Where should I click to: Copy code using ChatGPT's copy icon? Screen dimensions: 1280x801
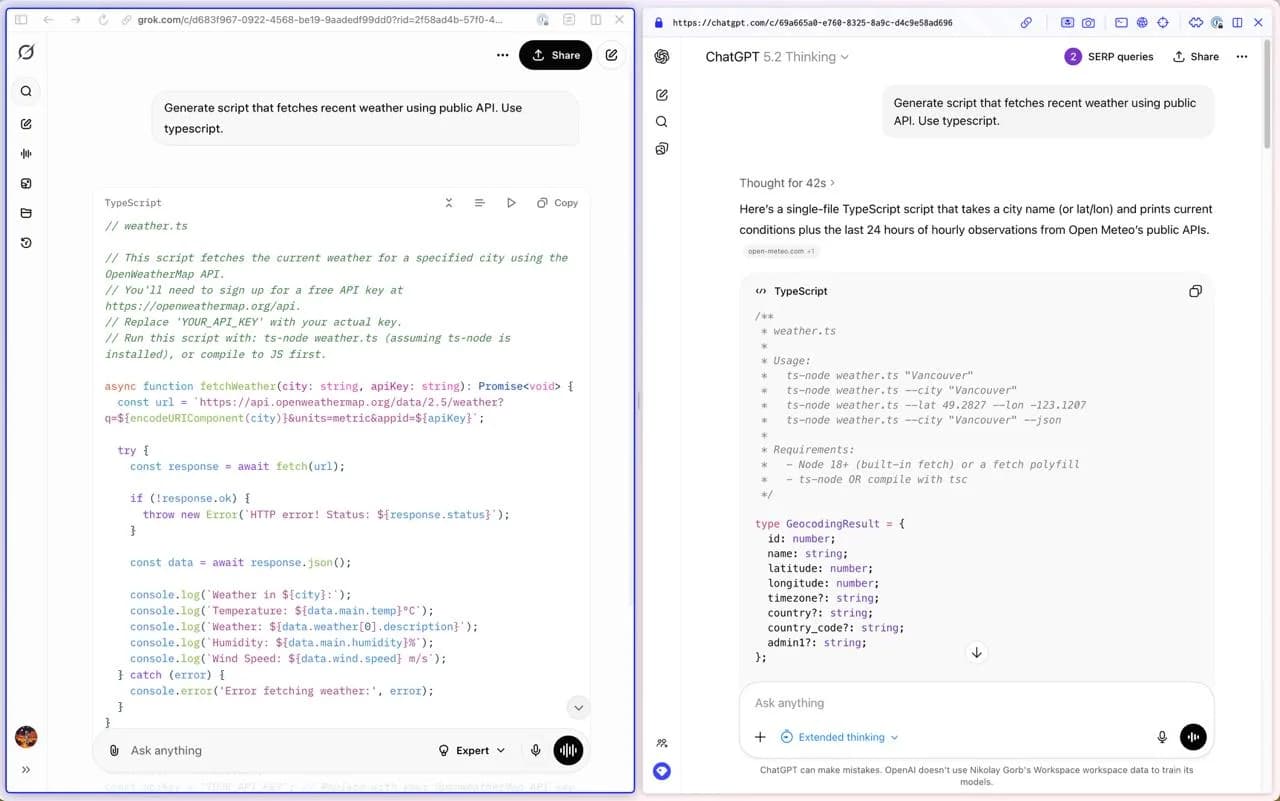click(x=1195, y=290)
